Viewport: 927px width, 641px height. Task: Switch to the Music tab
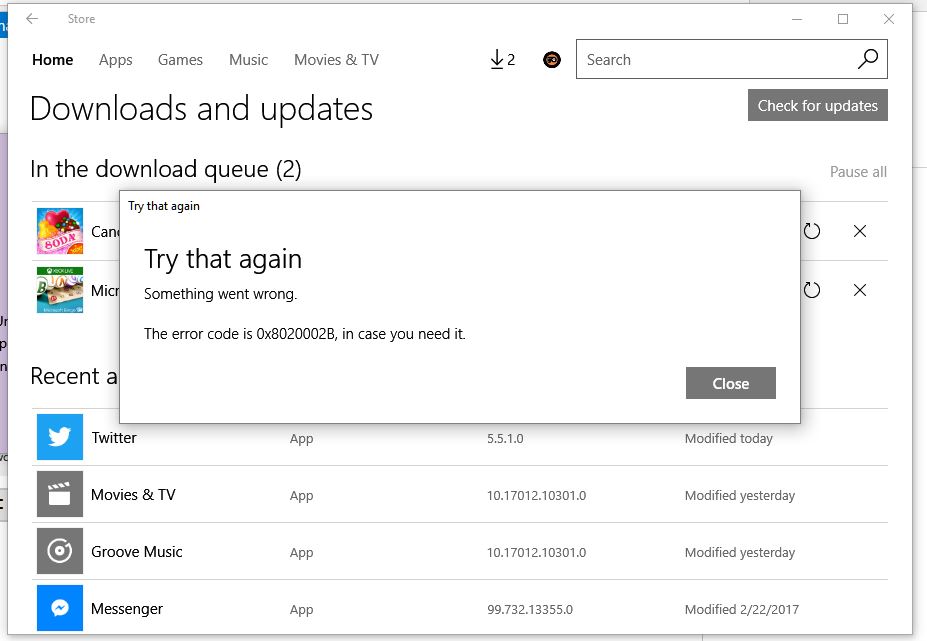pyautogui.click(x=248, y=60)
